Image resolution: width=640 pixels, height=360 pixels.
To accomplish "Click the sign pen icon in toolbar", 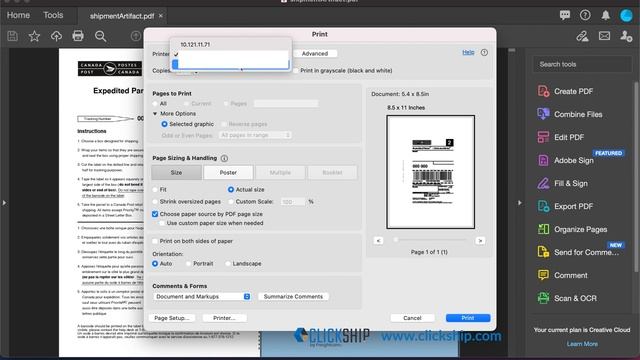I will (x=582, y=36).
